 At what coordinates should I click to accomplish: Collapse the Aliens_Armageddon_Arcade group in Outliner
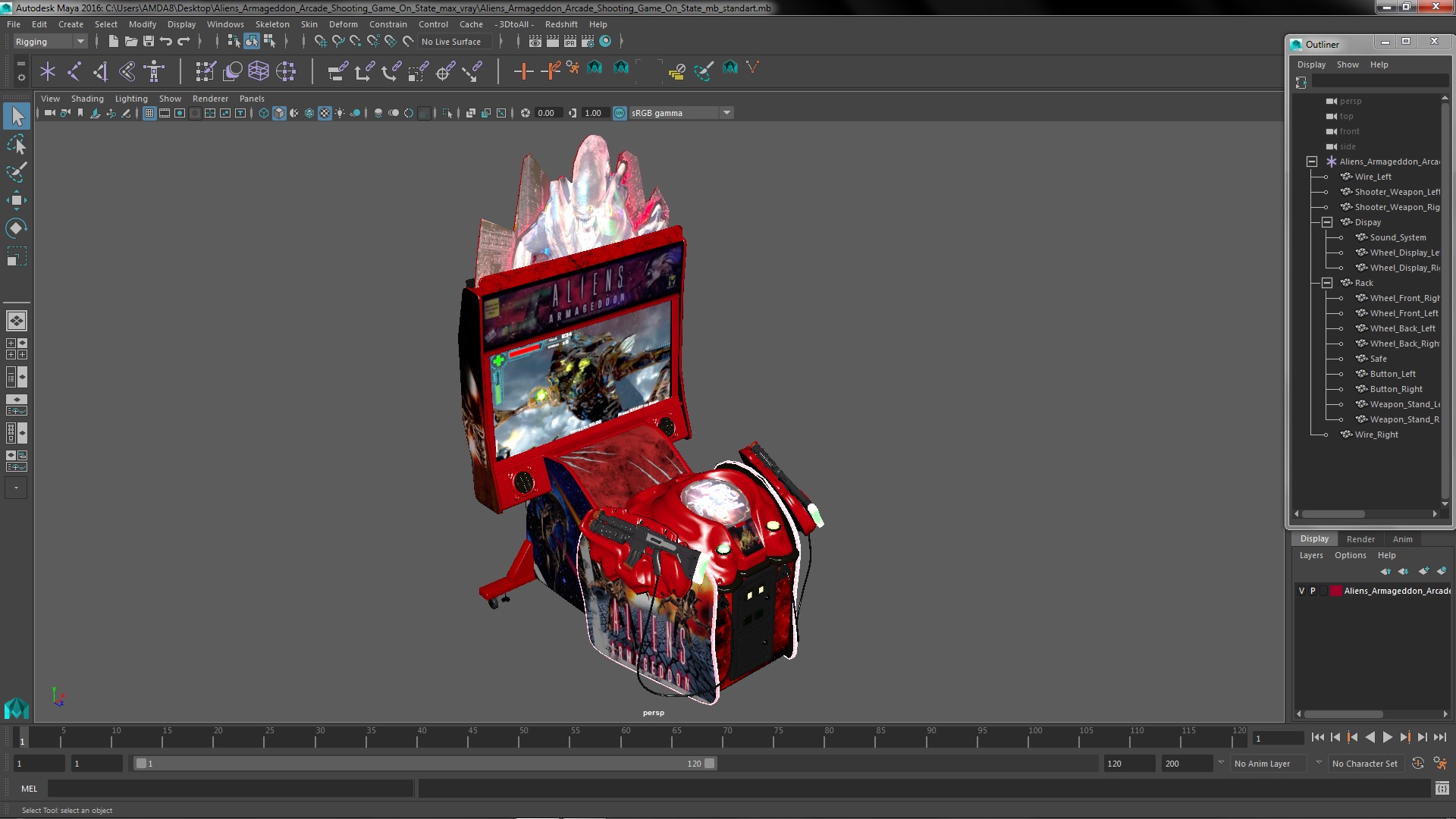point(1312,162)
